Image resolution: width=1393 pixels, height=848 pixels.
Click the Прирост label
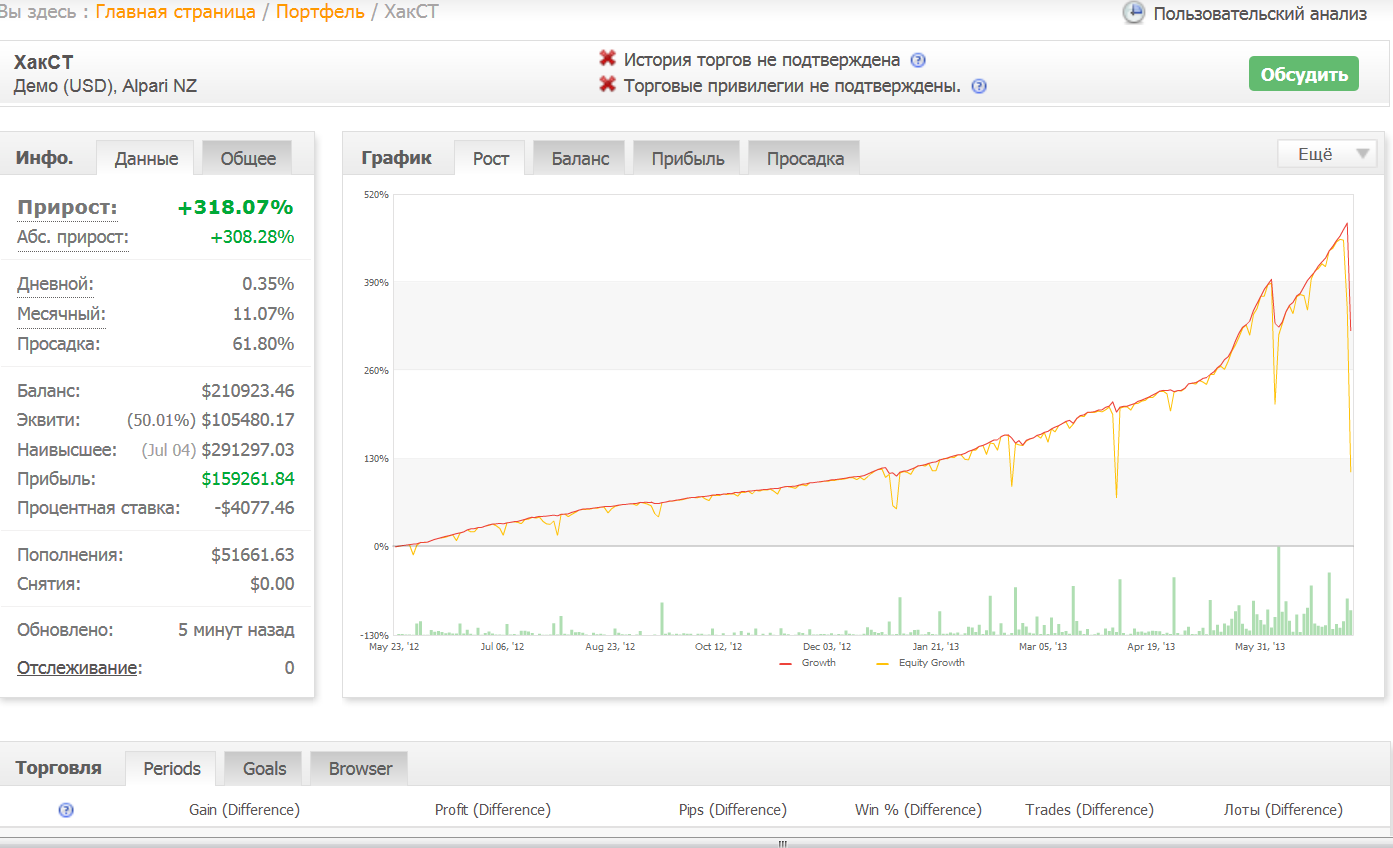[67, 207]
